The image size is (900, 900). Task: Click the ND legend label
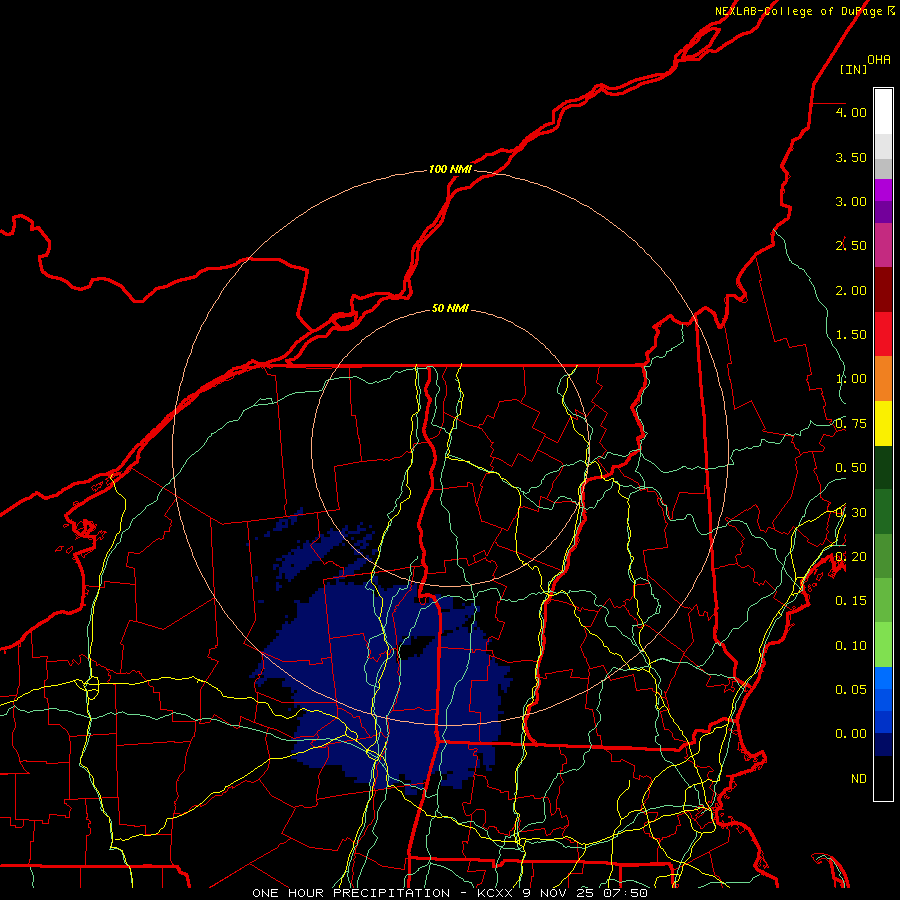click(859, 779)
